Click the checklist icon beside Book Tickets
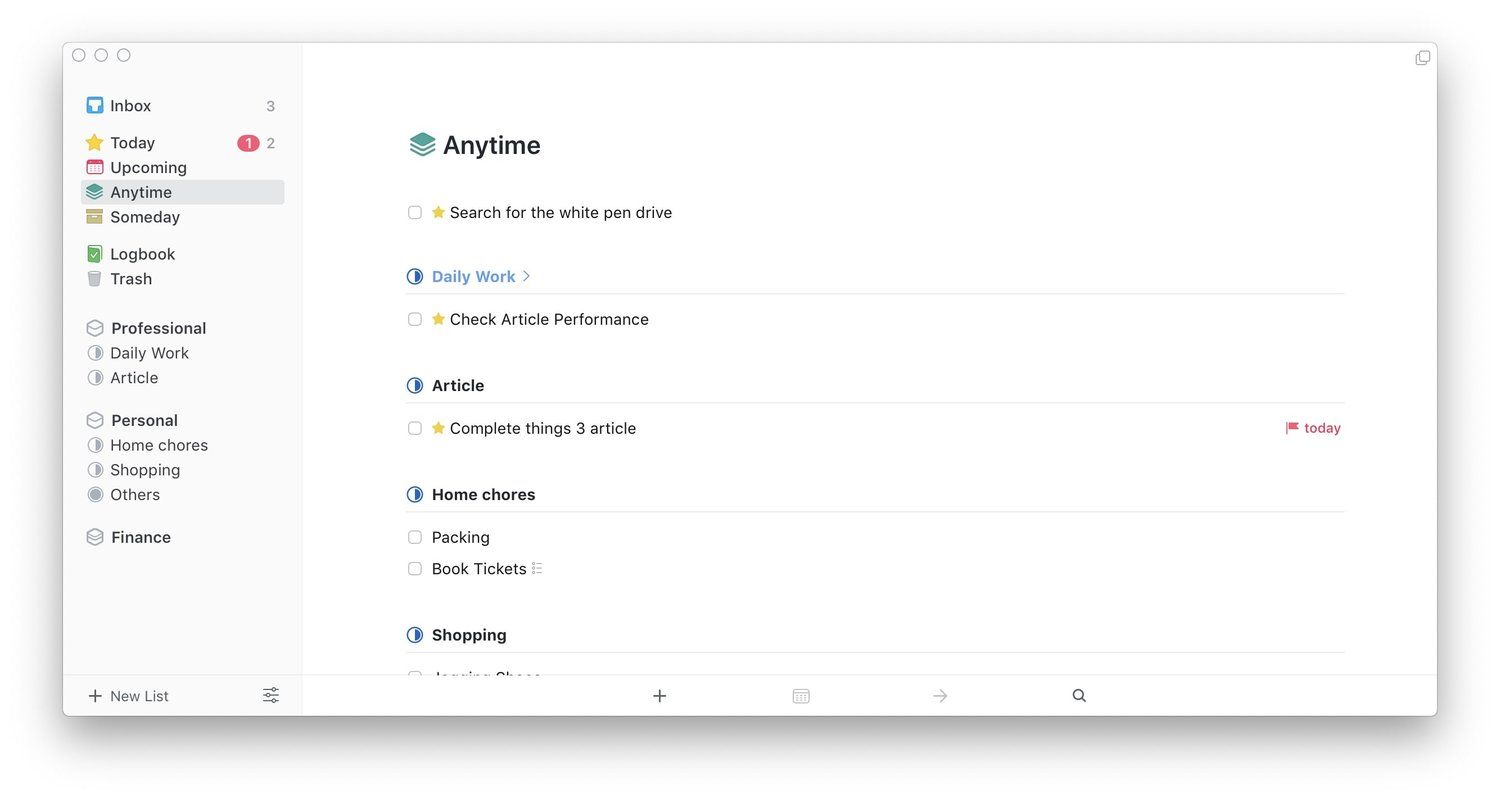This screenshot has height=799, width=1500. [537, 569]
